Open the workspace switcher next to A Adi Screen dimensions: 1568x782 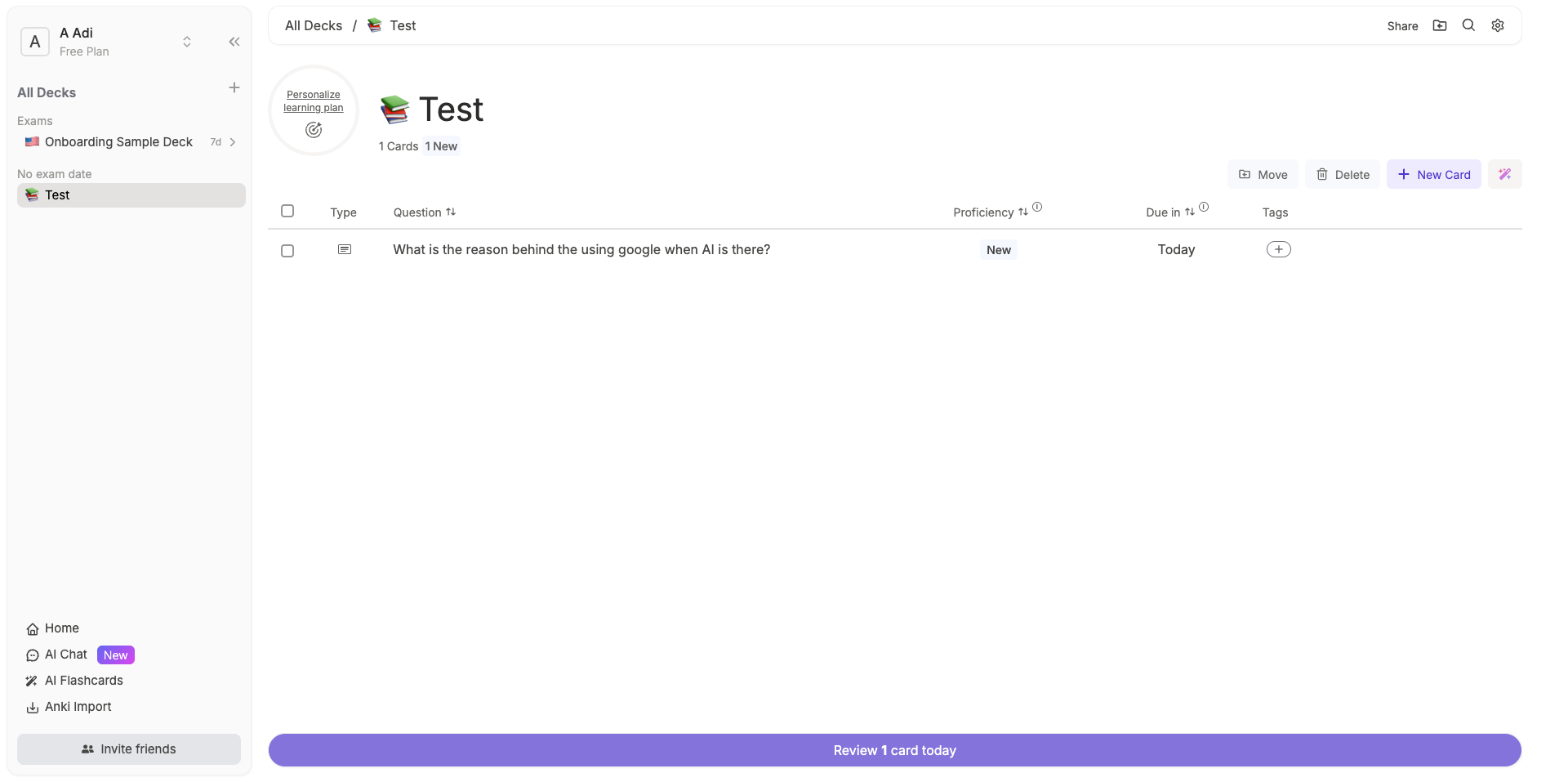[186, 42]
